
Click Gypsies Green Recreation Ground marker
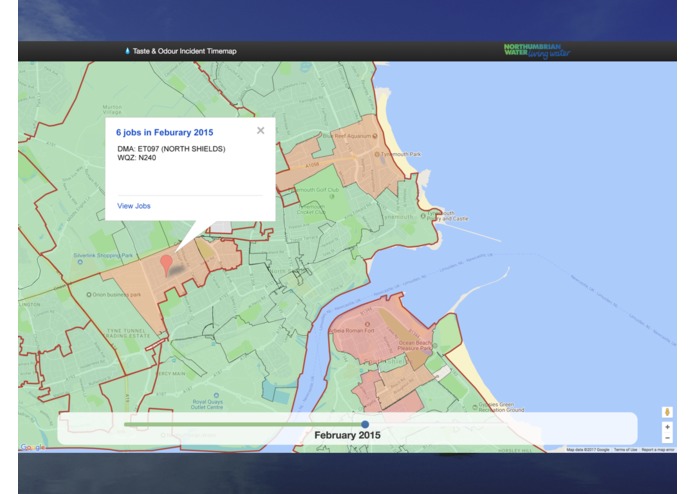[475, 405]
